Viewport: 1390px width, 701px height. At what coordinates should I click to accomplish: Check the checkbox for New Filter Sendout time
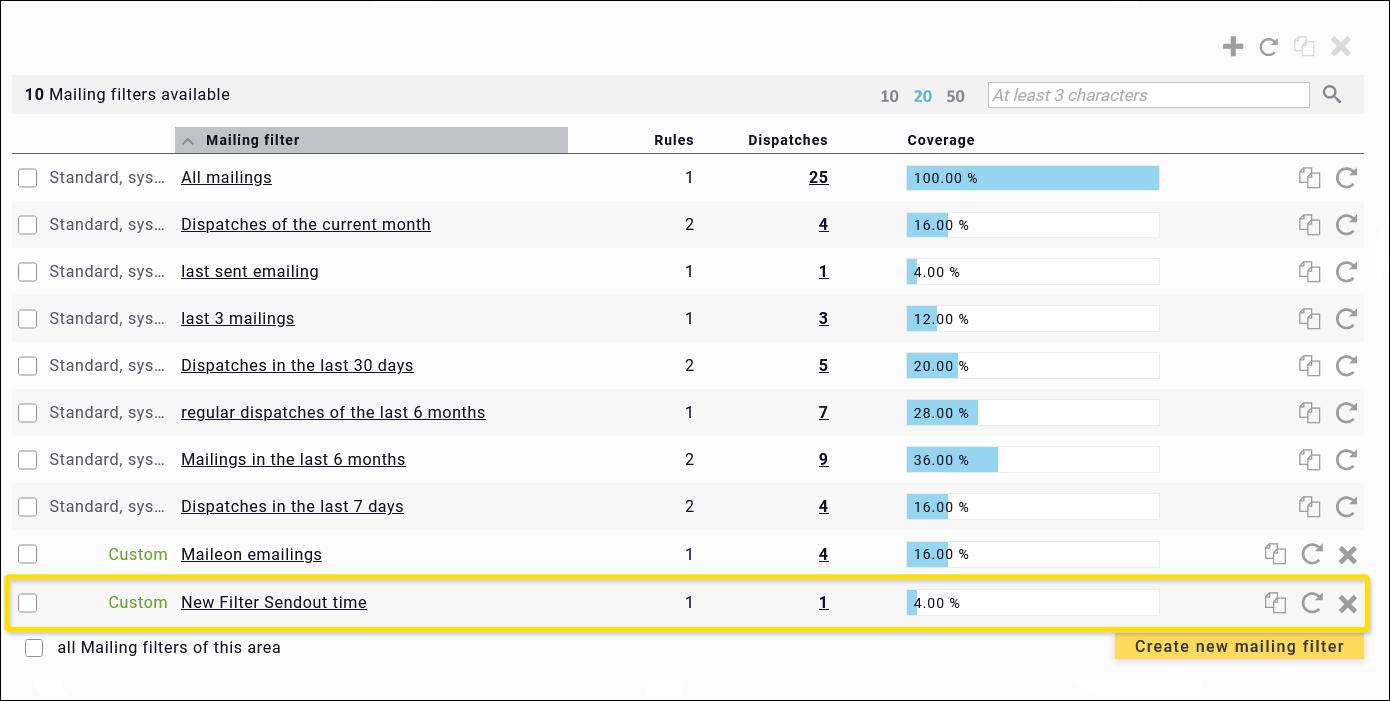pyautogui.click(x=27, y=602)
